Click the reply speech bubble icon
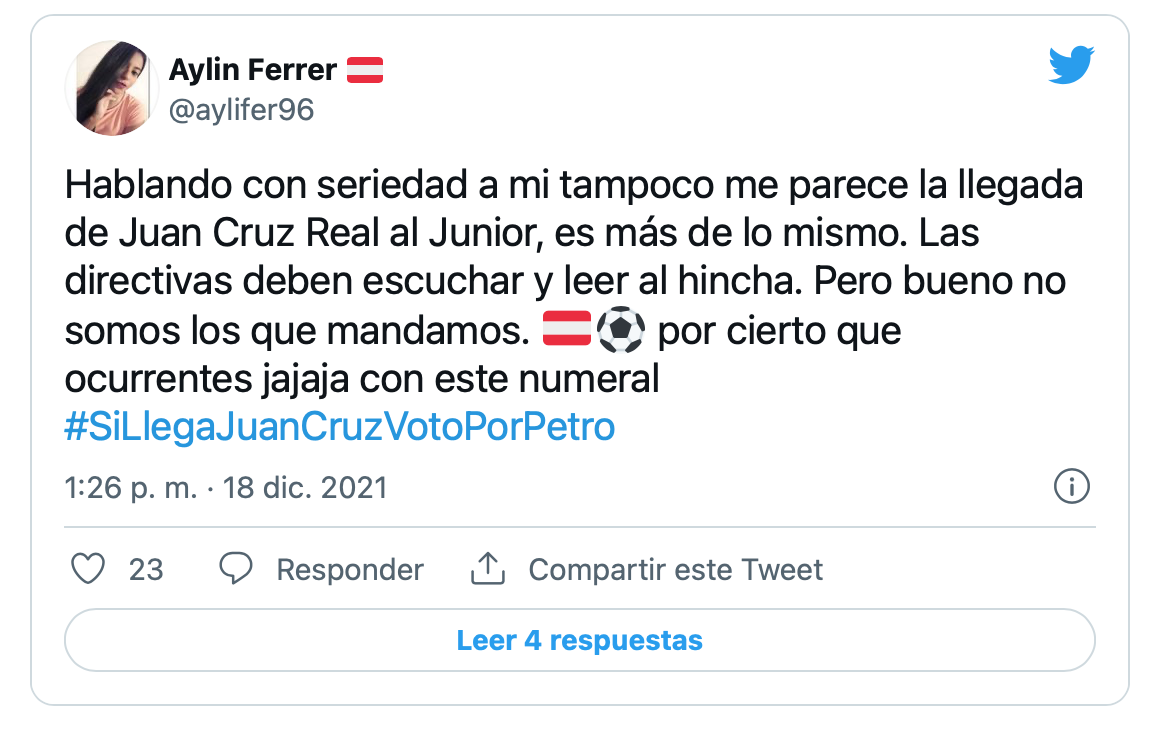Screen dimensions: 1168x734 pos(236,568)
